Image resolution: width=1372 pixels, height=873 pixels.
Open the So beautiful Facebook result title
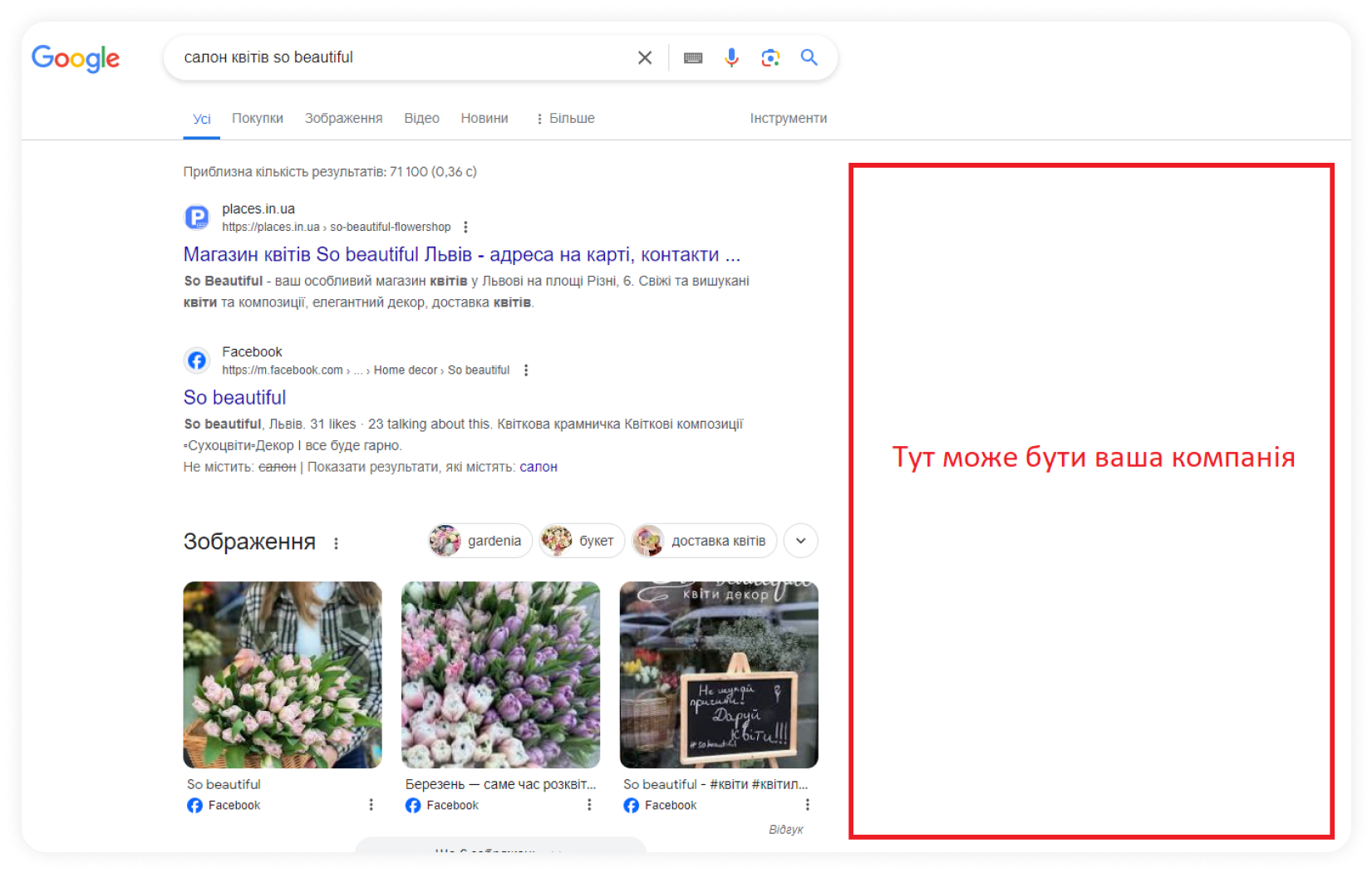235,397
